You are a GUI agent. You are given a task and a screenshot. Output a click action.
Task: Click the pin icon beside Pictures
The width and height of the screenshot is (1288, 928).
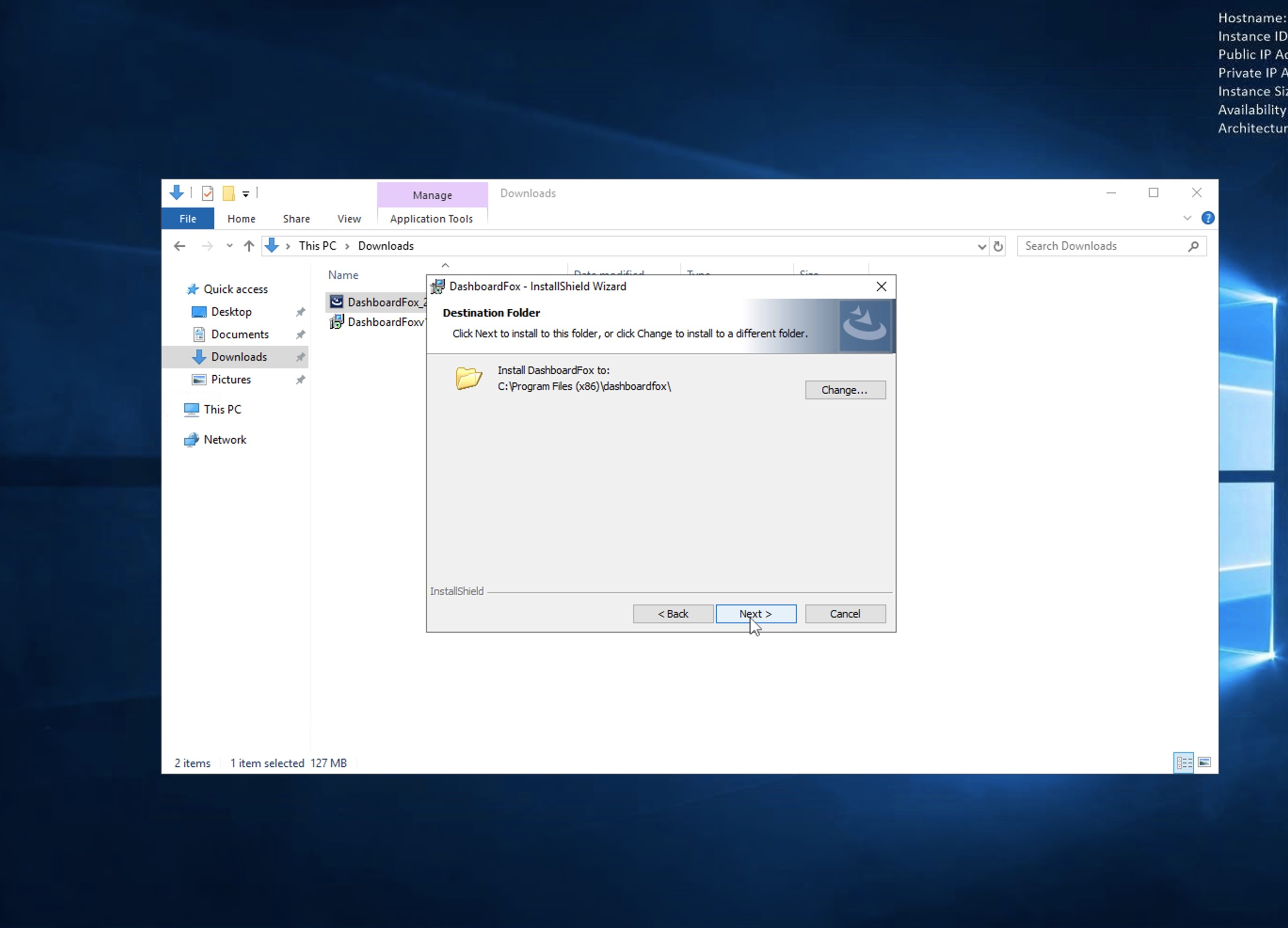click(x=300, y=379)
